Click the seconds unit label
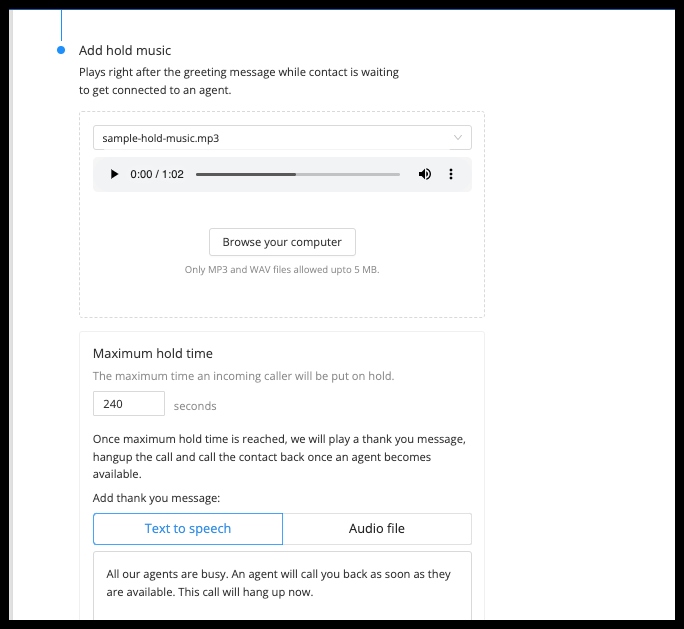 coord(195,406)
